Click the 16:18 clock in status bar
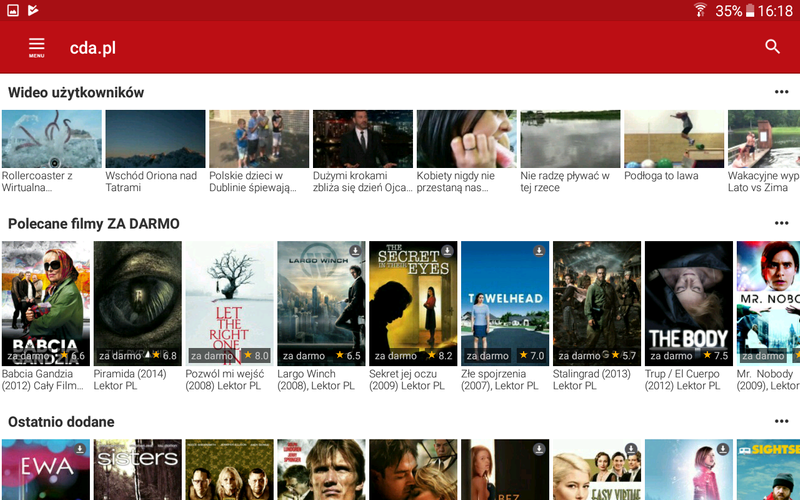 click(776, 10)
